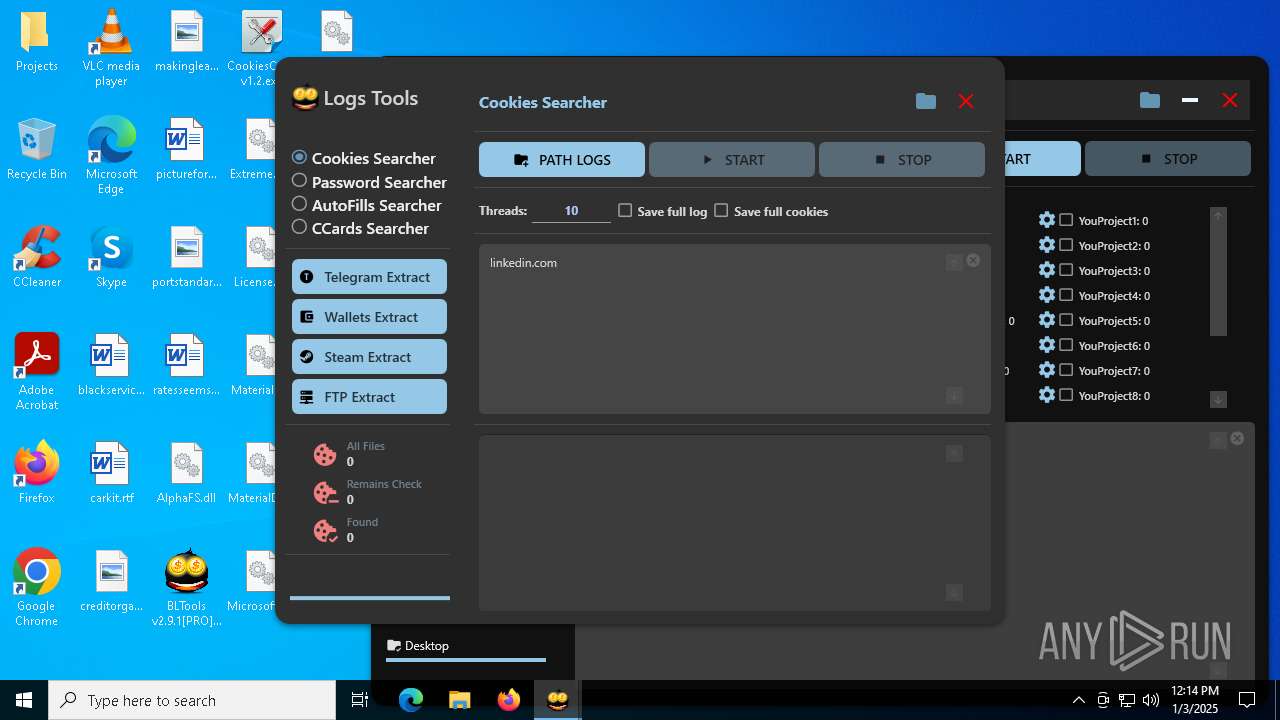Click the Found cookie icon

tap(325, 531)
